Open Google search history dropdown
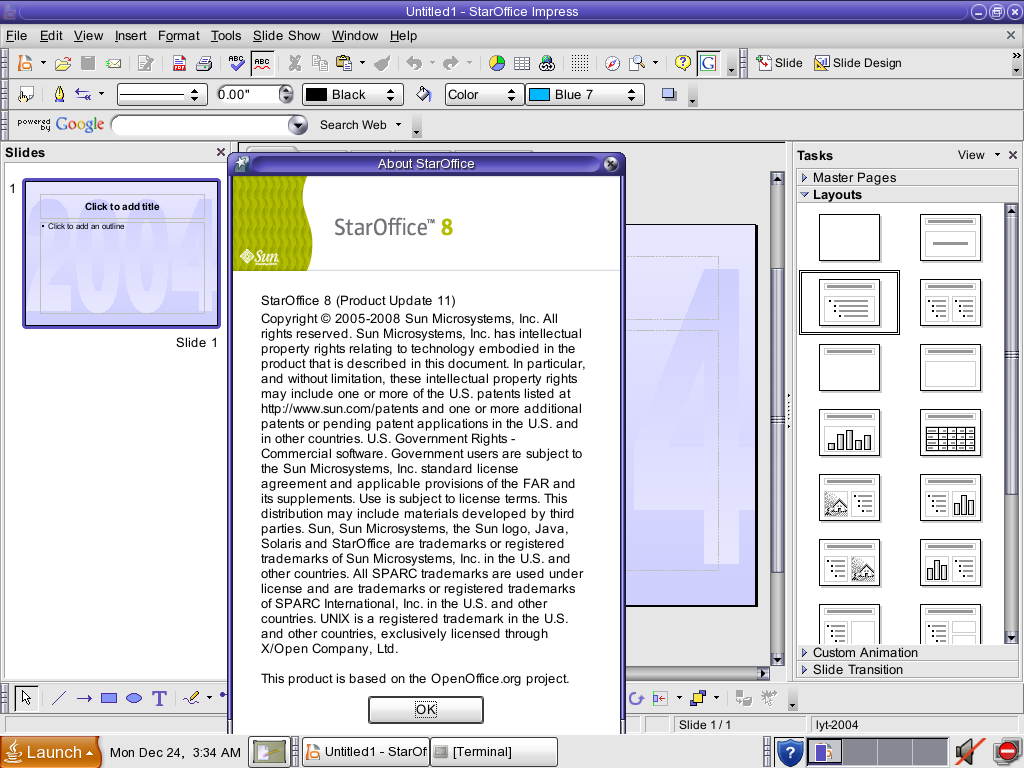Screen dimensions: 1024x768 (x=298, y=125)
